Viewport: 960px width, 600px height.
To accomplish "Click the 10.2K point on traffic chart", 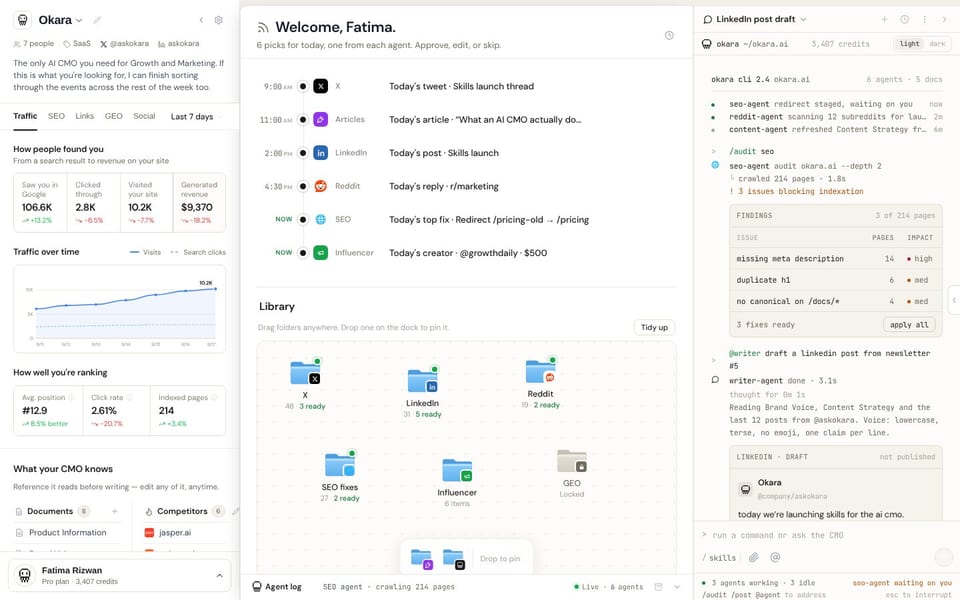I will pyautogui.click(x=216, y=289).
